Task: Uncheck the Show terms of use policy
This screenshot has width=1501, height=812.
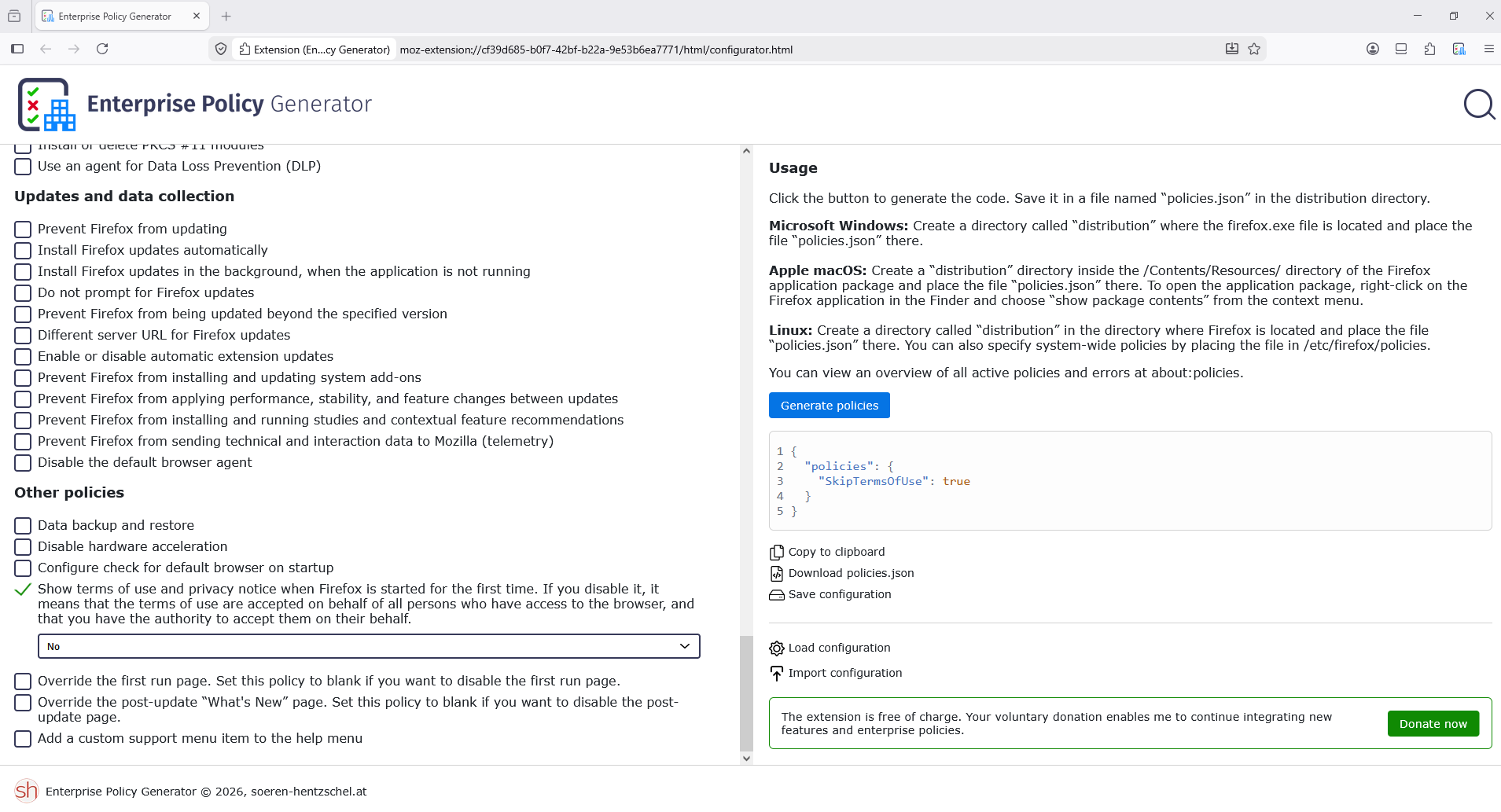Action: coord(23,590)
